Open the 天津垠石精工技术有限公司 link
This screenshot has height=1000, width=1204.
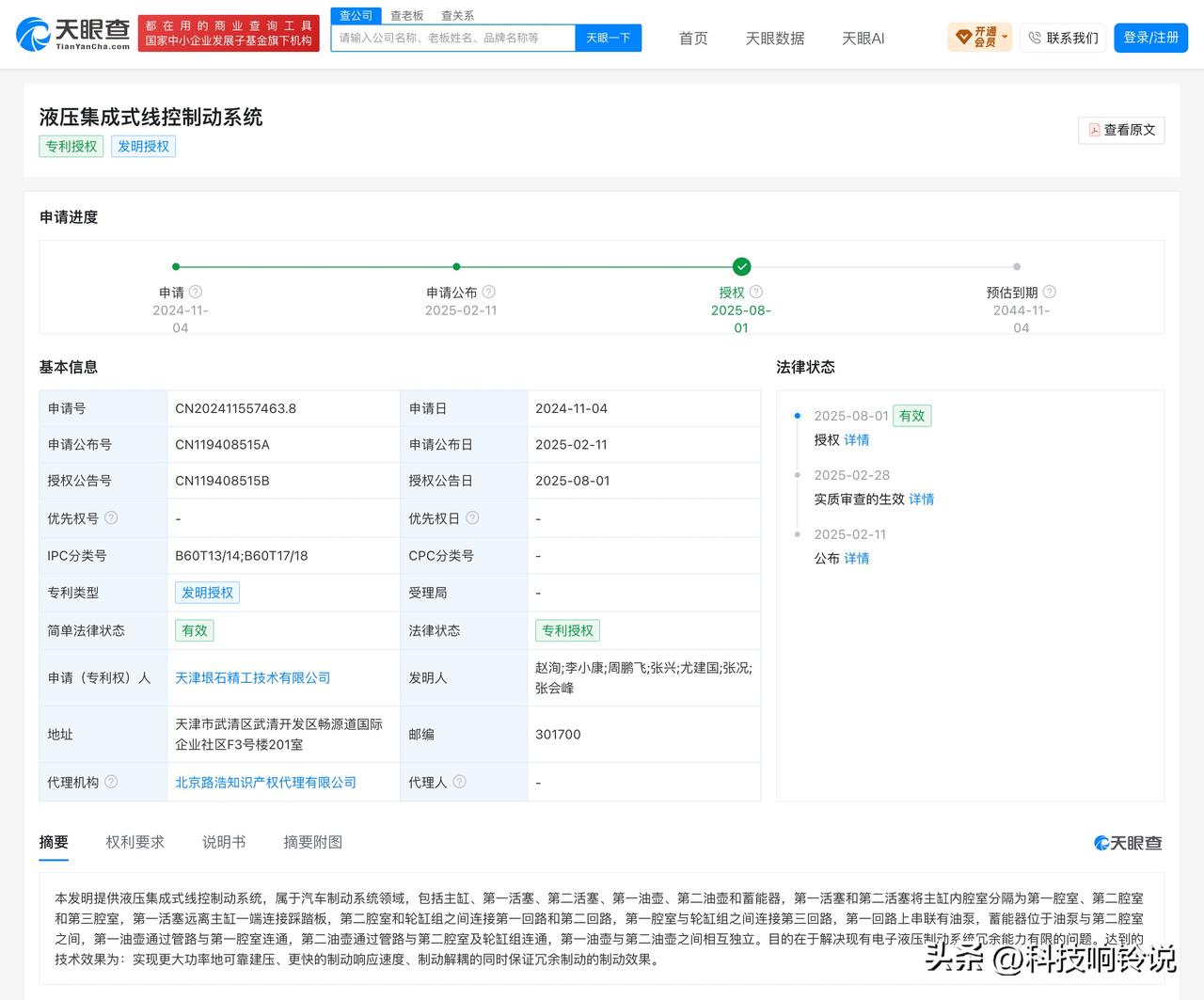pyautogui.click(x=252, y=677)
